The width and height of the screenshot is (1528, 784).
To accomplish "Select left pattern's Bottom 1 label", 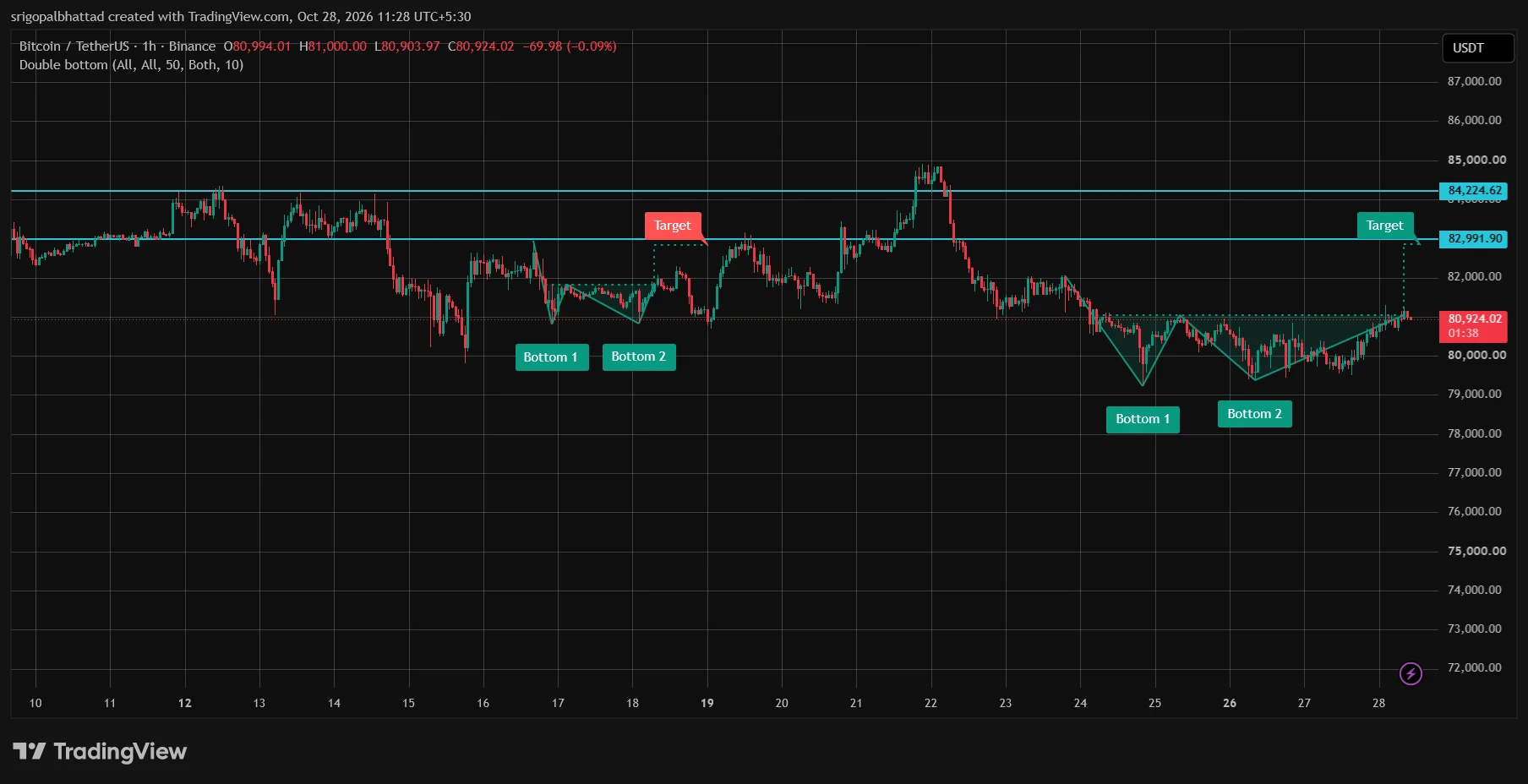I will (x=551, y=357).
